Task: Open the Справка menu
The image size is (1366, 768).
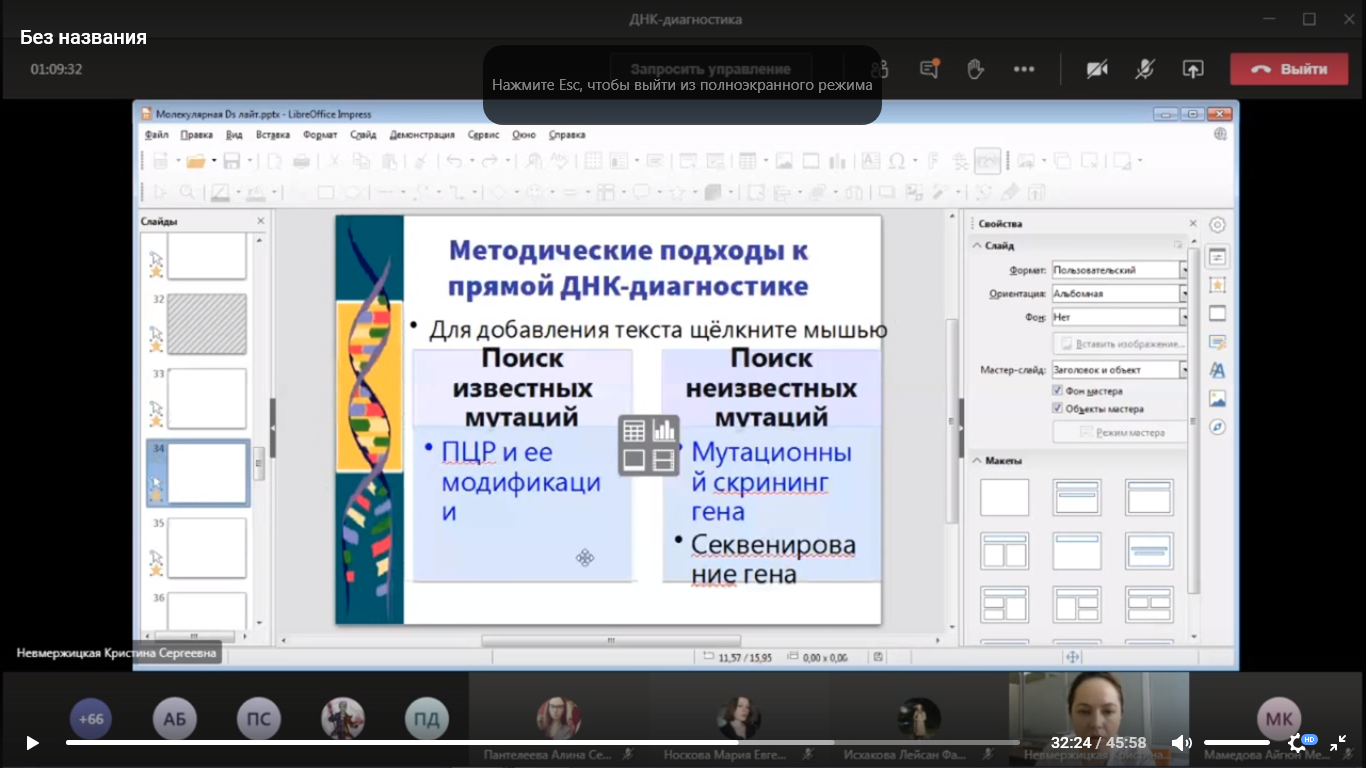Action: click(x=567, y=134)
